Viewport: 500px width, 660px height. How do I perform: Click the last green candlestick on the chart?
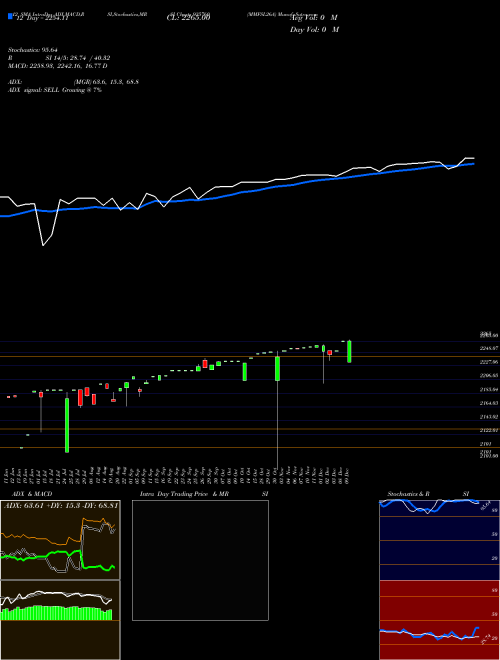click(349, 351)
